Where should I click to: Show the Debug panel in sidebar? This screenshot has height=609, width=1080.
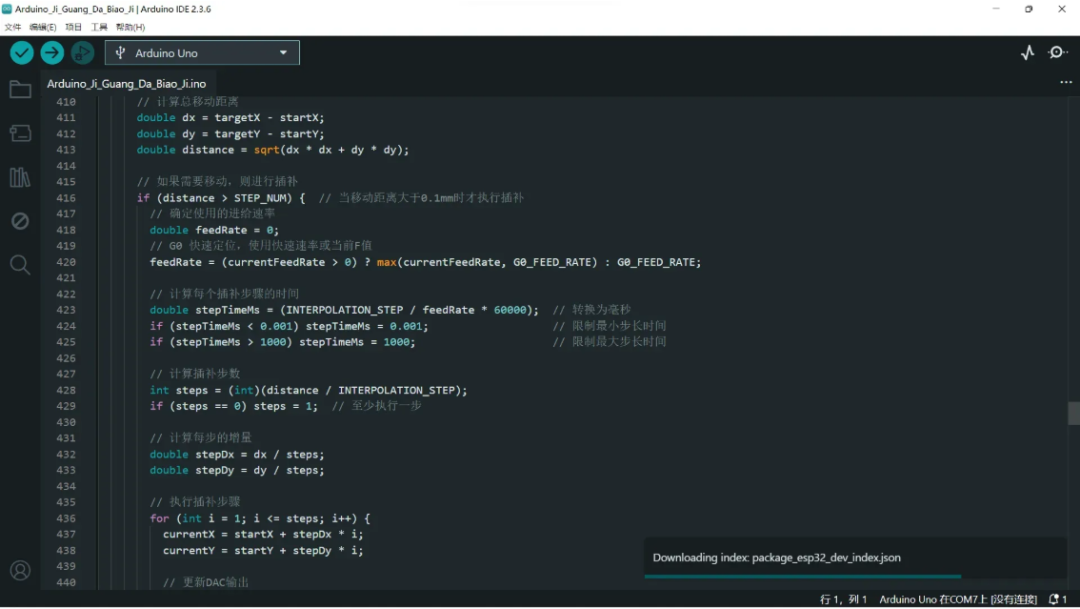(20, 221)
